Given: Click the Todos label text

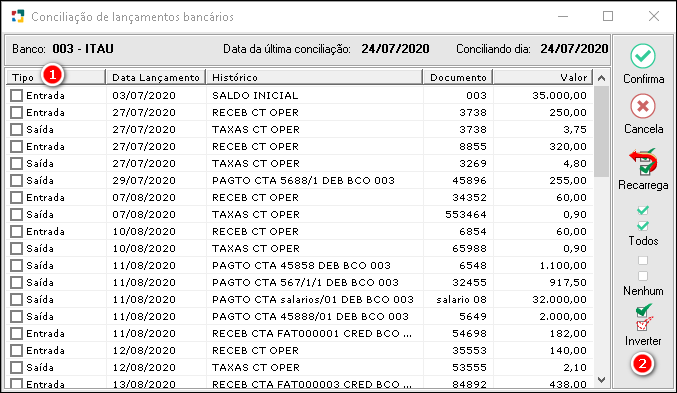Looking at the screenshot, I should pos(643,241).
